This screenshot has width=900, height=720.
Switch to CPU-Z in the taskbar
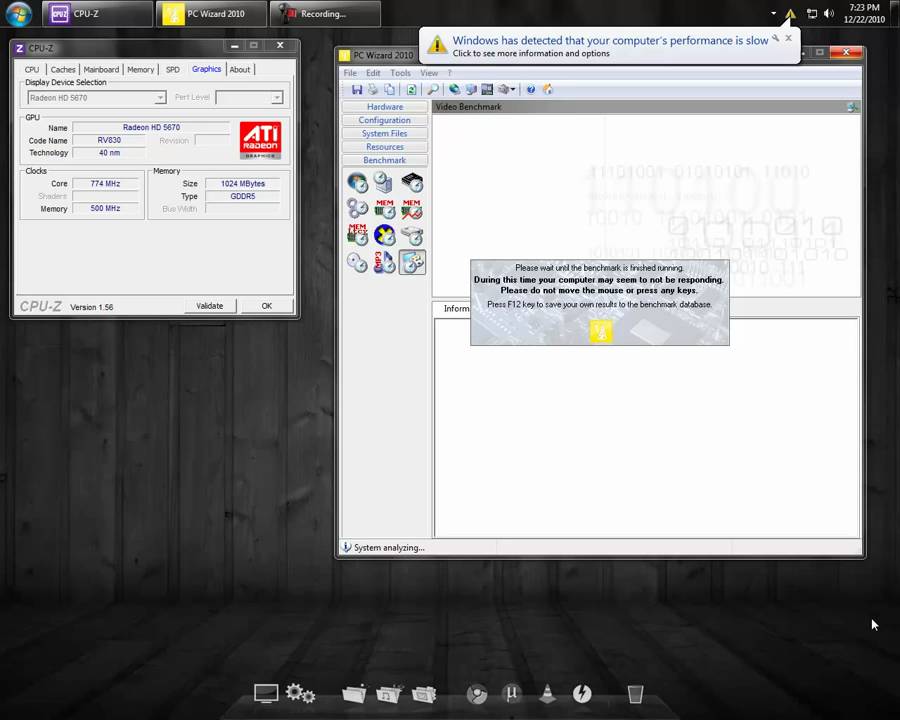(x=98, y=14)
